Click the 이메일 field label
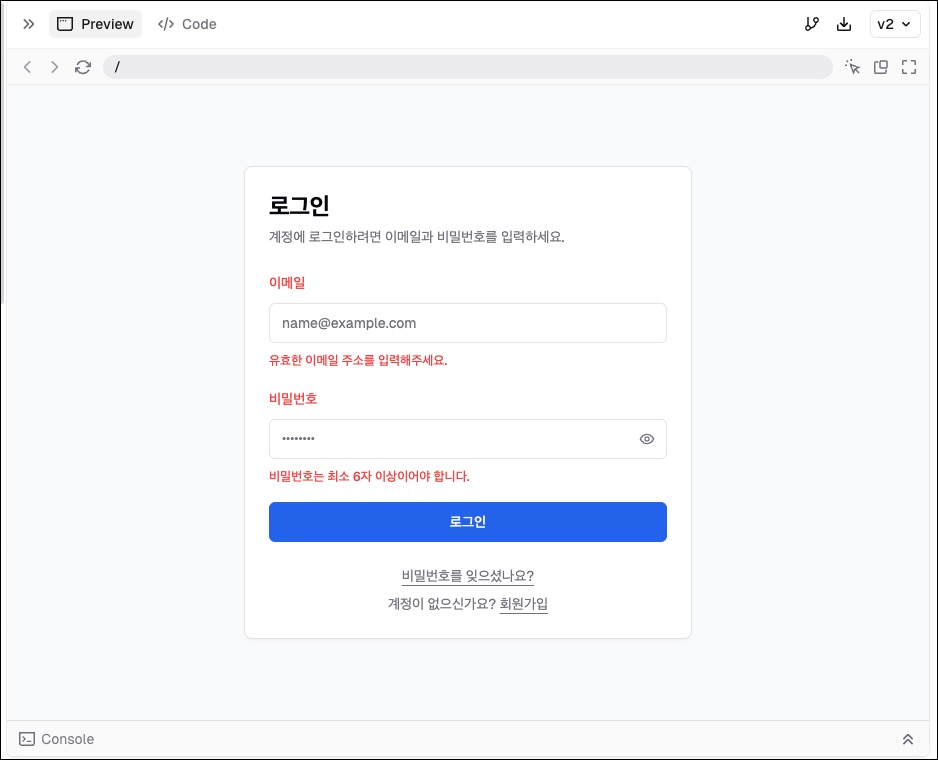Screen dimensions: 938x760 [287, 282]
